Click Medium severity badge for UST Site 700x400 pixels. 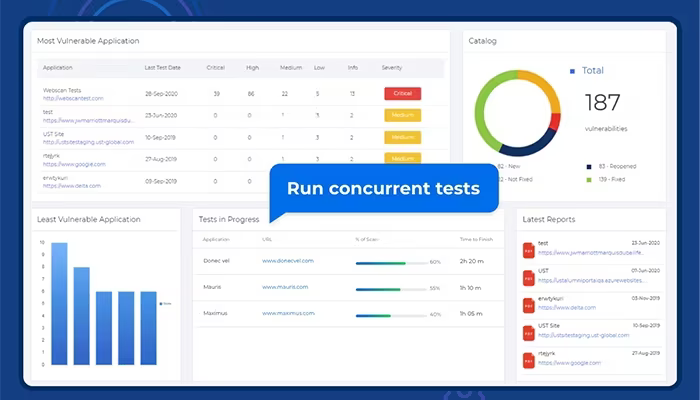click(x=403, y=137)
